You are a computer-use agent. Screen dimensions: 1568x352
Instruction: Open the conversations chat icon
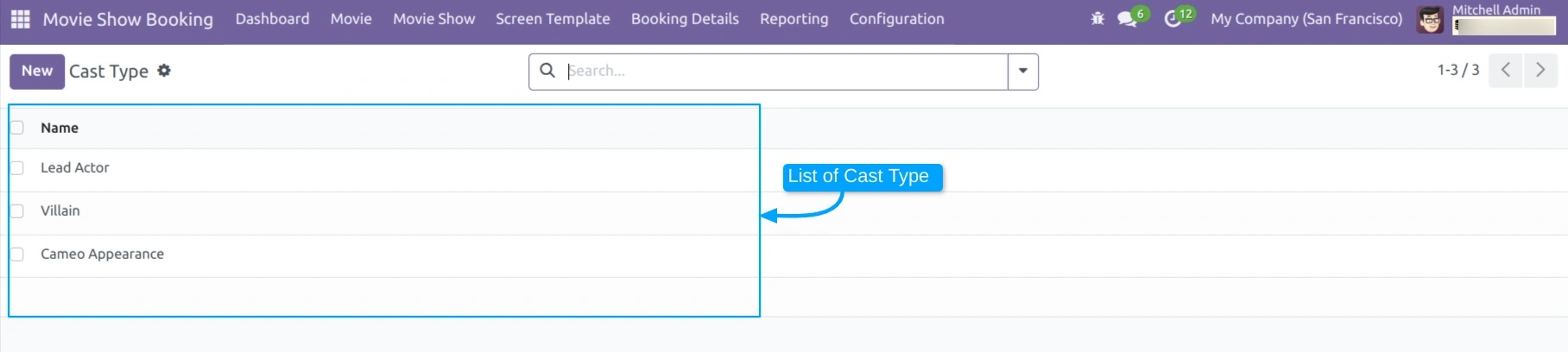click(x=1127, y=18)
